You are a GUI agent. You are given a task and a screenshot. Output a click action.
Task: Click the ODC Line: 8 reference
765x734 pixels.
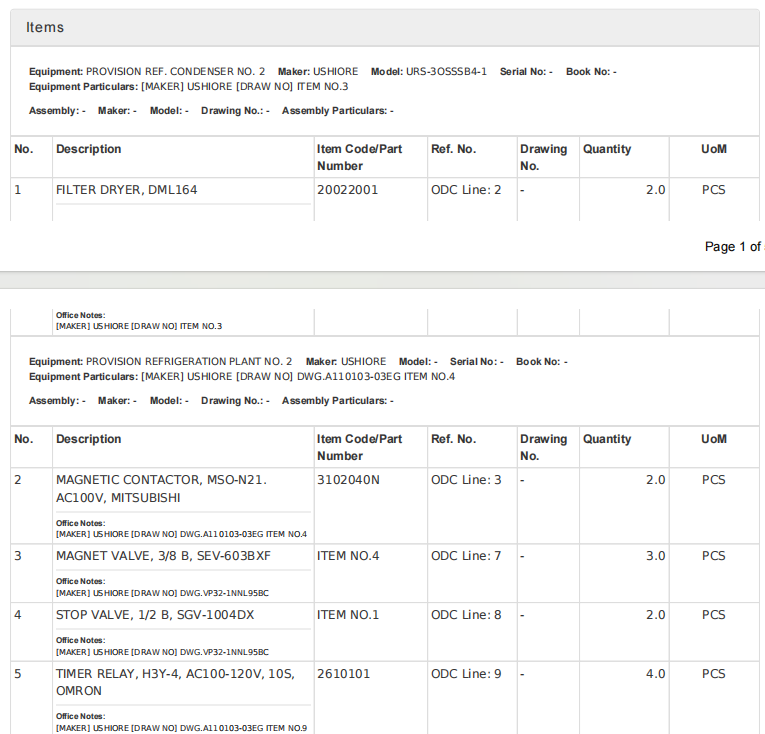(466, 615)
